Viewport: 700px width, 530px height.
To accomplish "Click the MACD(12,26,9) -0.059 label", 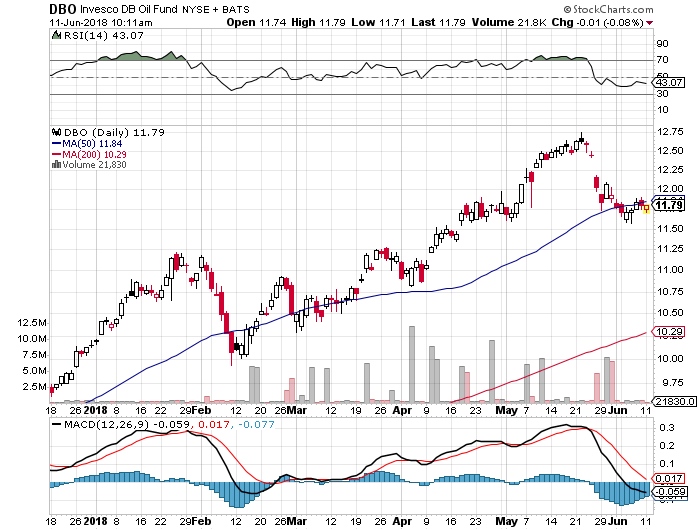I will pyautogui.click(x=127, y=424).
